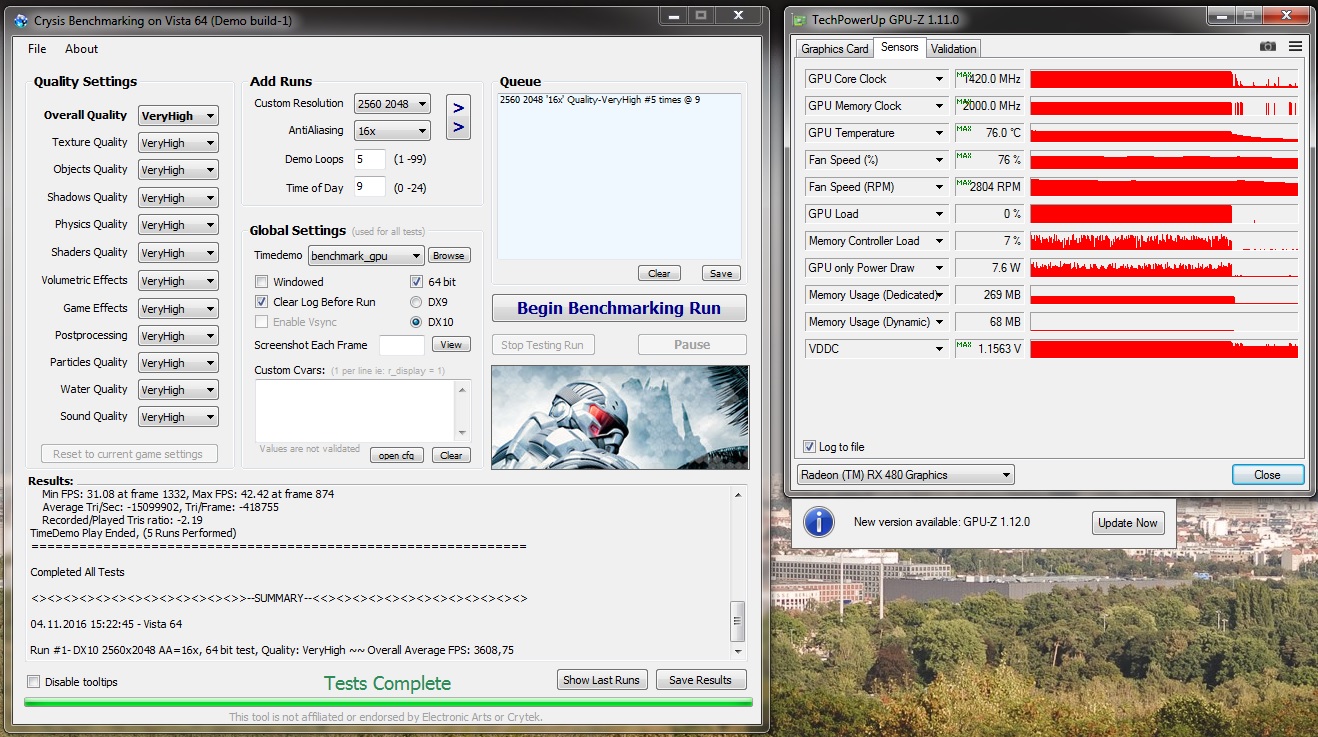Viewport: 1318px width, 737px height.
Task: Click the Crysis nanosuit artwork thumbnail
Action: point(620,417)
